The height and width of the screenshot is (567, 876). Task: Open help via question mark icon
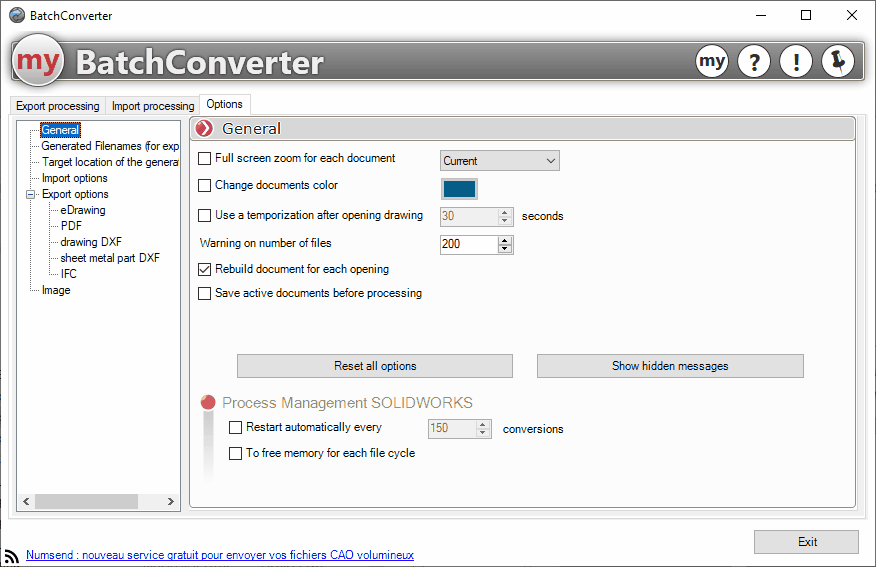[x=754, y=62]
